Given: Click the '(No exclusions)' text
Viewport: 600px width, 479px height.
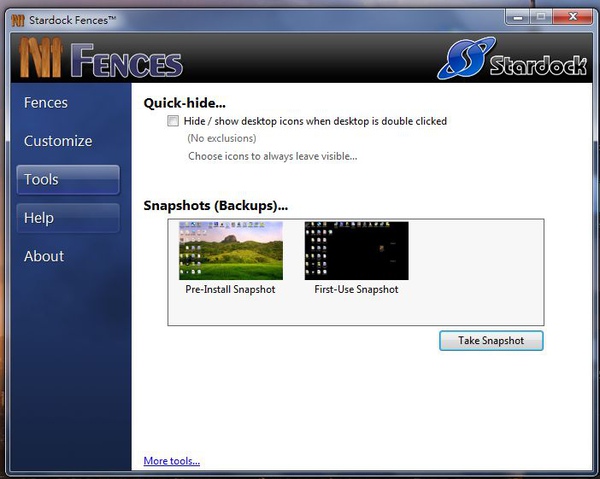Looking at the screenshot, I should [222, 138].
